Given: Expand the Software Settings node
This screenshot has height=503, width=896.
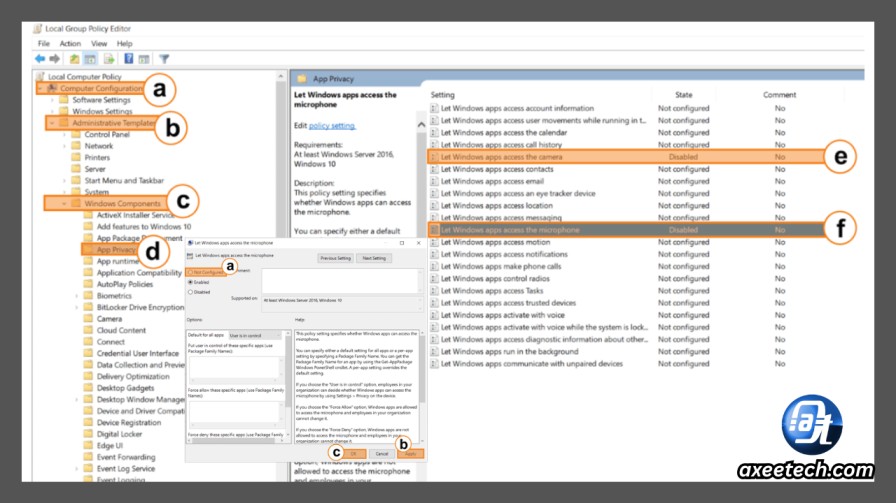Looking at the screenshot, I should (x=53, y=100).
